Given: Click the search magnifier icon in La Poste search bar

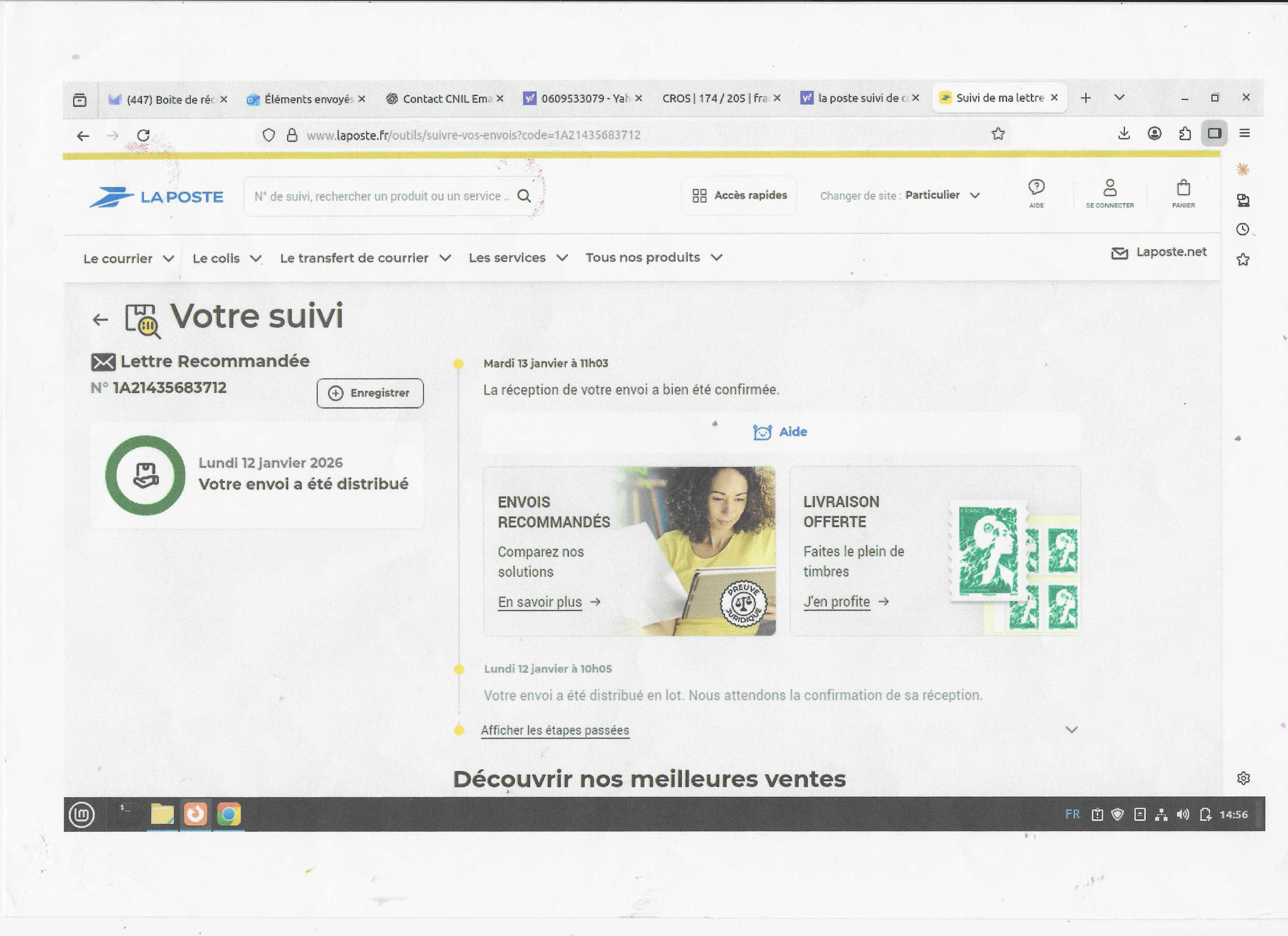Looking at the screenshot, I should tap(524, 197).
